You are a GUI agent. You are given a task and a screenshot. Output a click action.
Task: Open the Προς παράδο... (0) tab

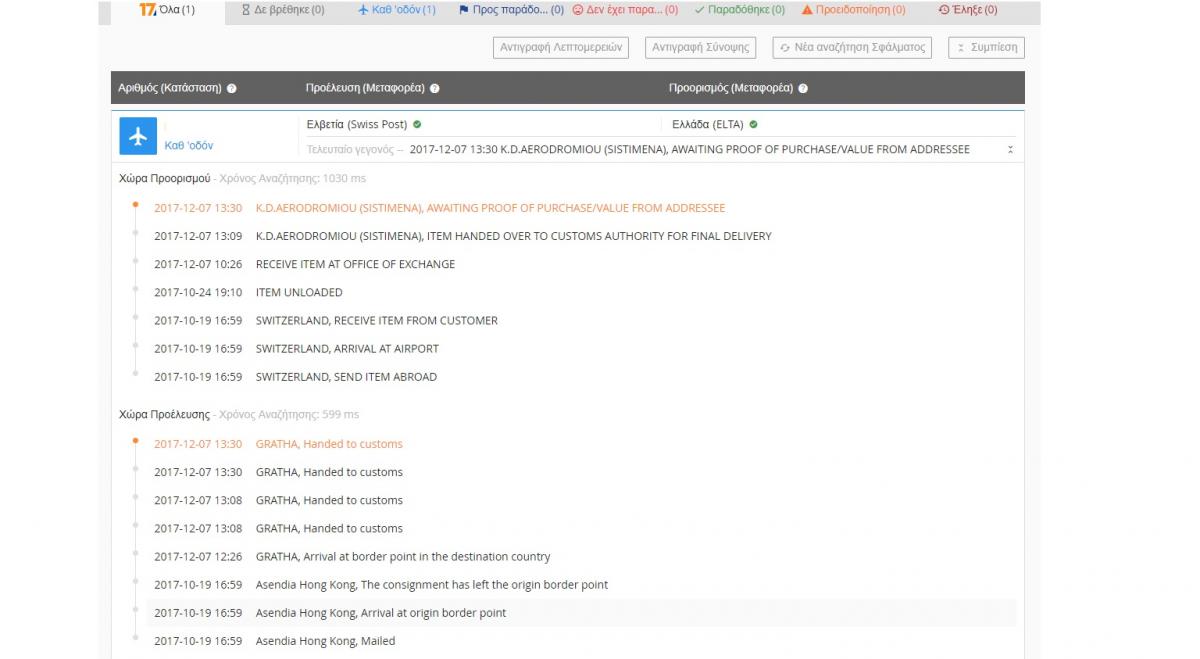(511, 10)
